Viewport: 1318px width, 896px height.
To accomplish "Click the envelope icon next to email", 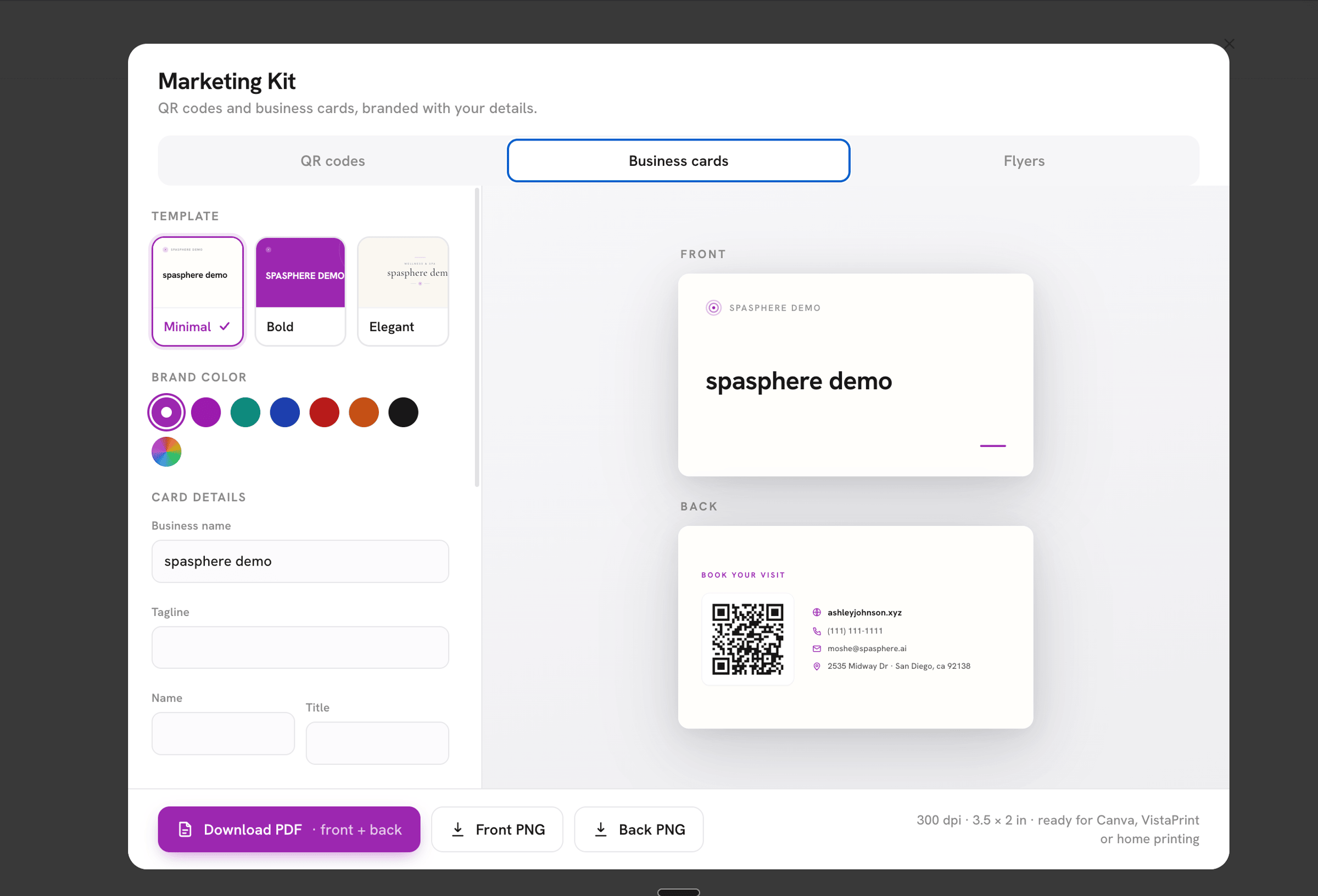I will click(817, 649).
